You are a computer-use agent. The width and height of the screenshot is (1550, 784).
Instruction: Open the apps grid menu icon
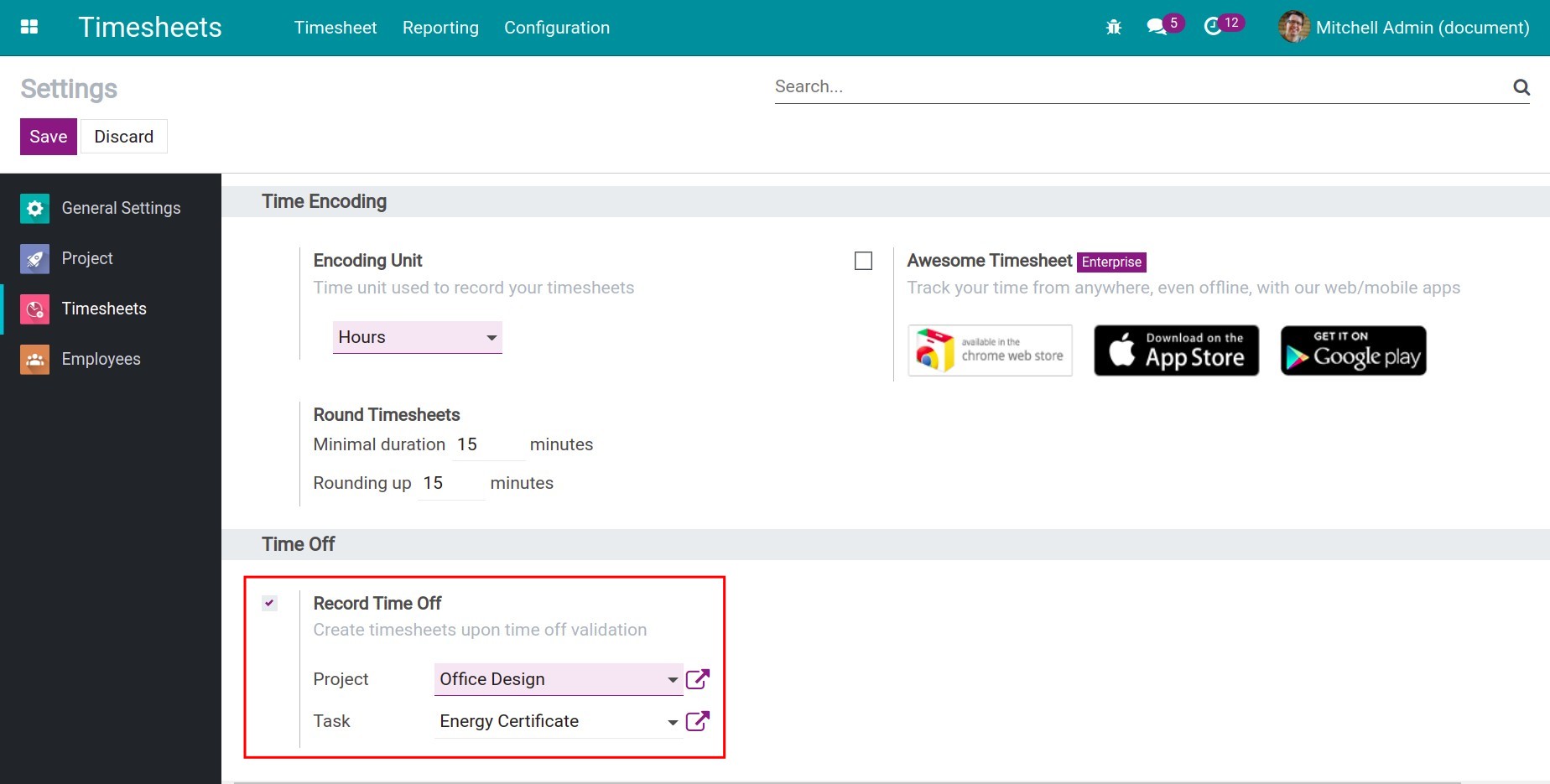(x=29, y=27)
